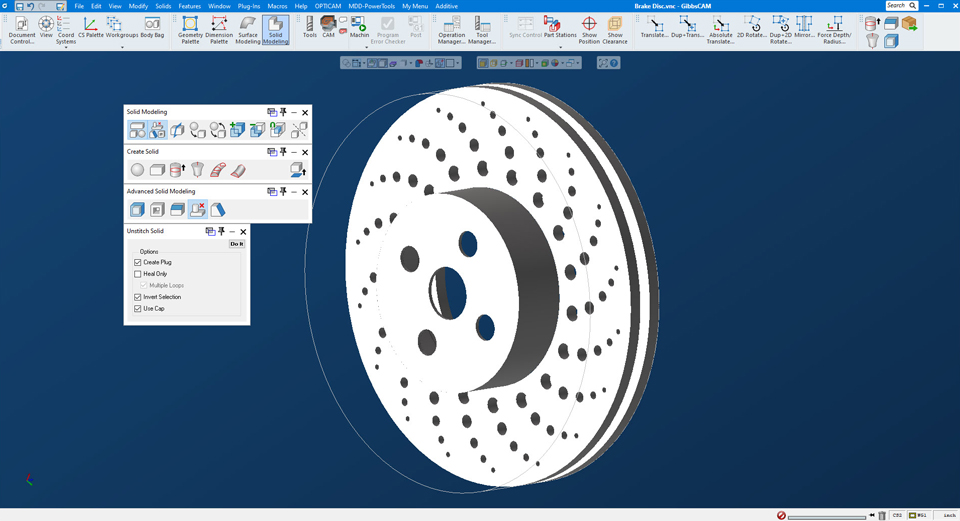Image resolution: width=960 pixels, height=521 pixels.
Task: Open the Operation Manager
Action: tap(451, 27)
